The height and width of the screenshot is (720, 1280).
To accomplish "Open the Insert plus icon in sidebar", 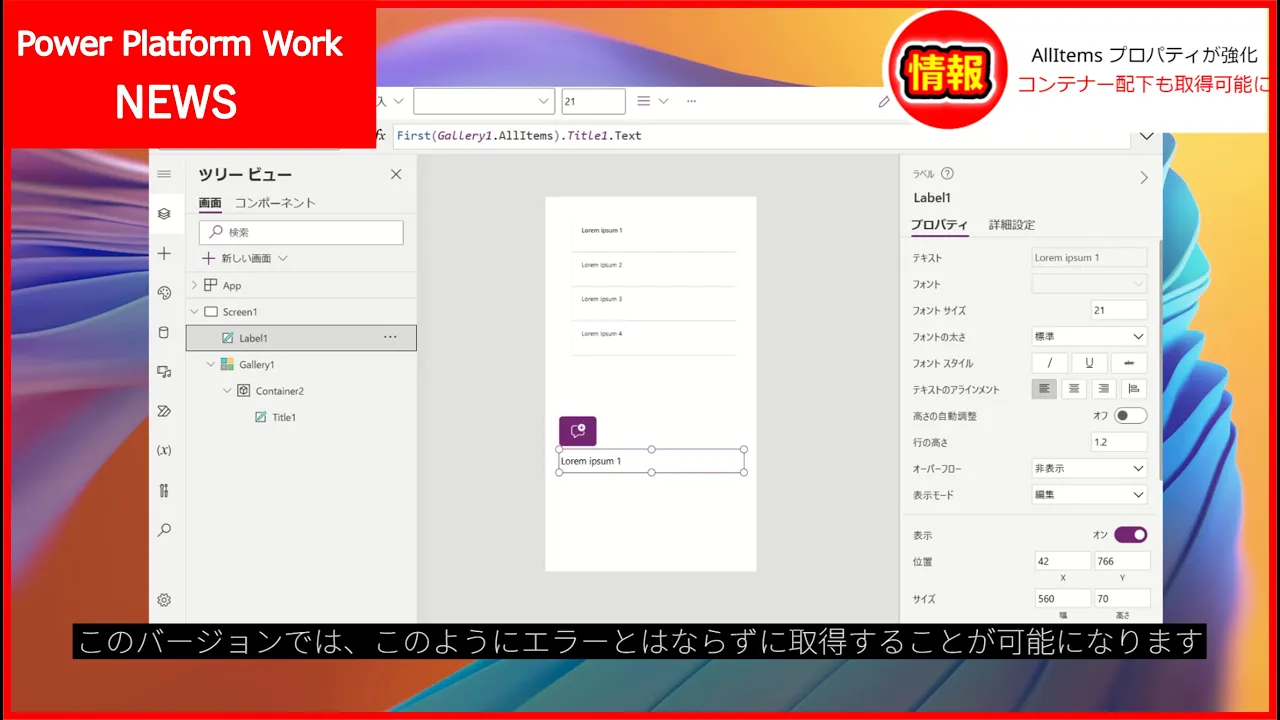I will coord(164,254).
